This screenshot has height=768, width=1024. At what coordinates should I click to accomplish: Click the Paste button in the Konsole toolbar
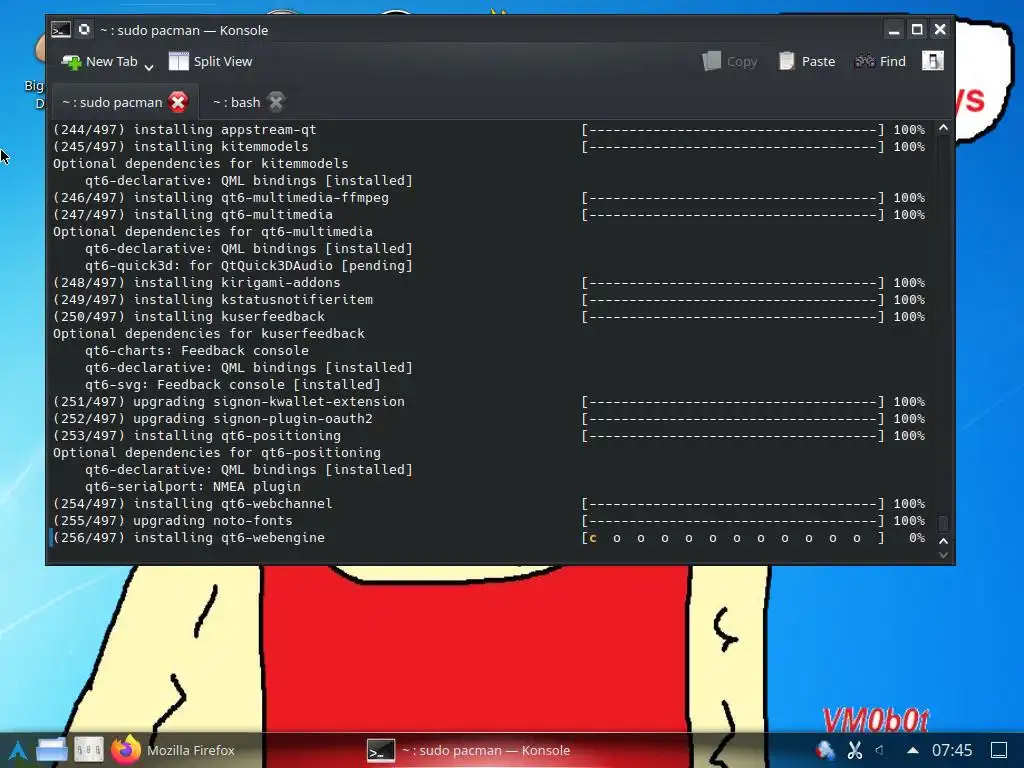(807, 61)
